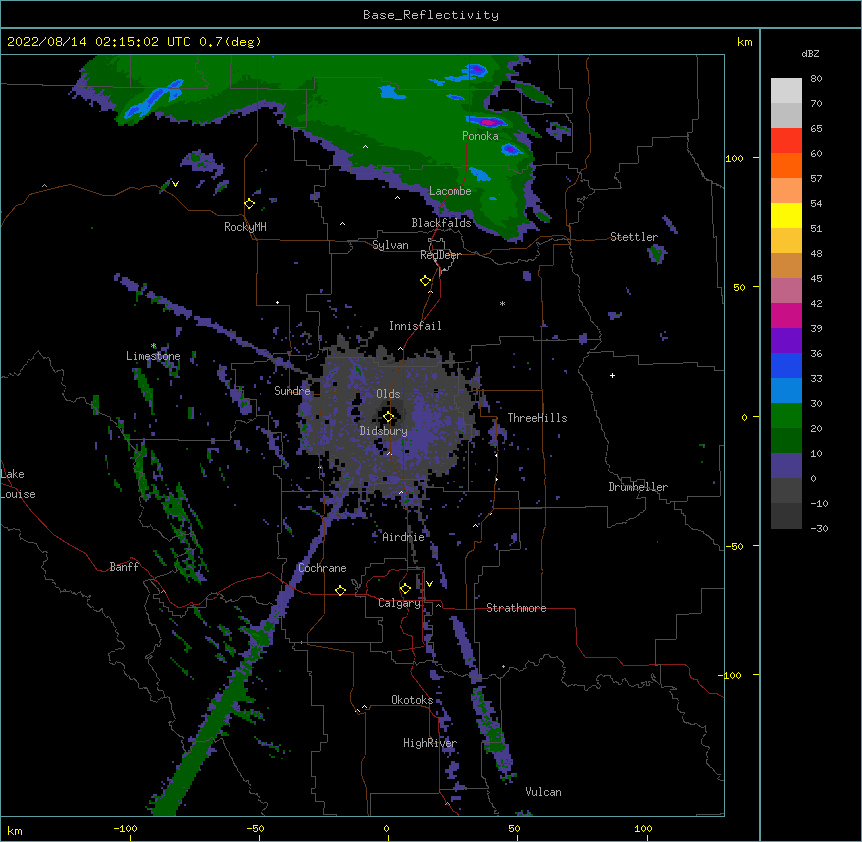Choose the bright yellow 51-54 dBZ swatch
The image size is (862, 842).
click(x=786, y=215)
